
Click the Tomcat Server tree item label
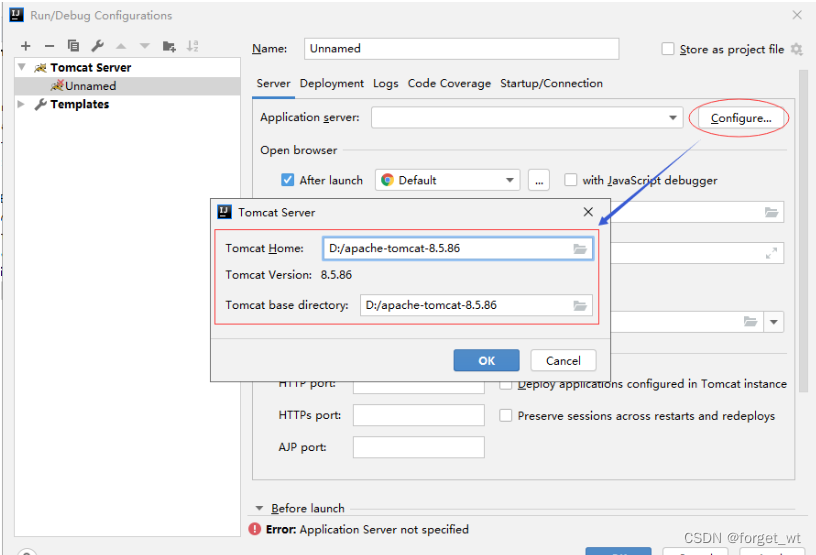pyautogui.click(x=91, y=67)
